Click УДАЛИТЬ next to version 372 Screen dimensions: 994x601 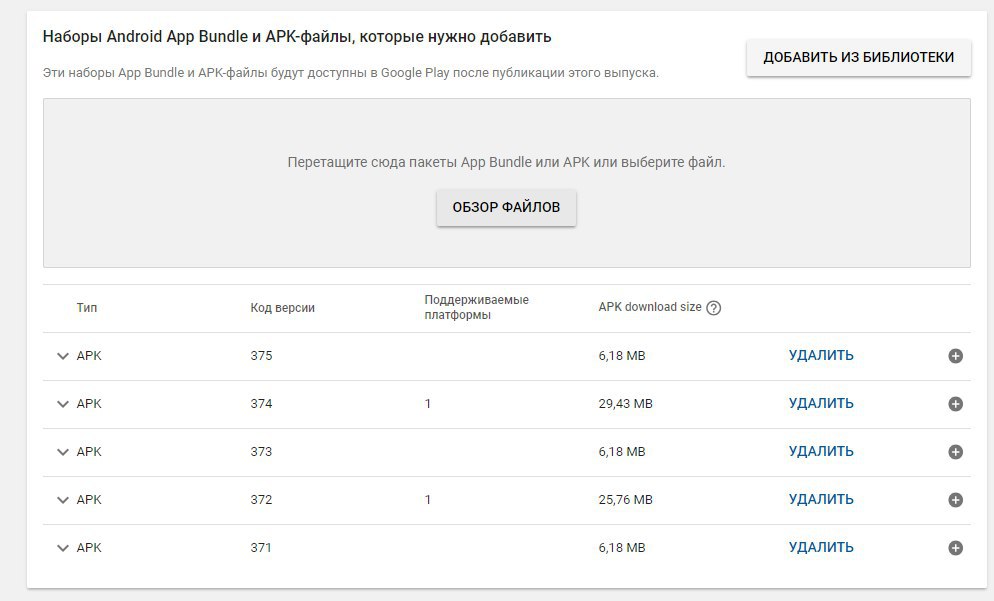[821, 499]
